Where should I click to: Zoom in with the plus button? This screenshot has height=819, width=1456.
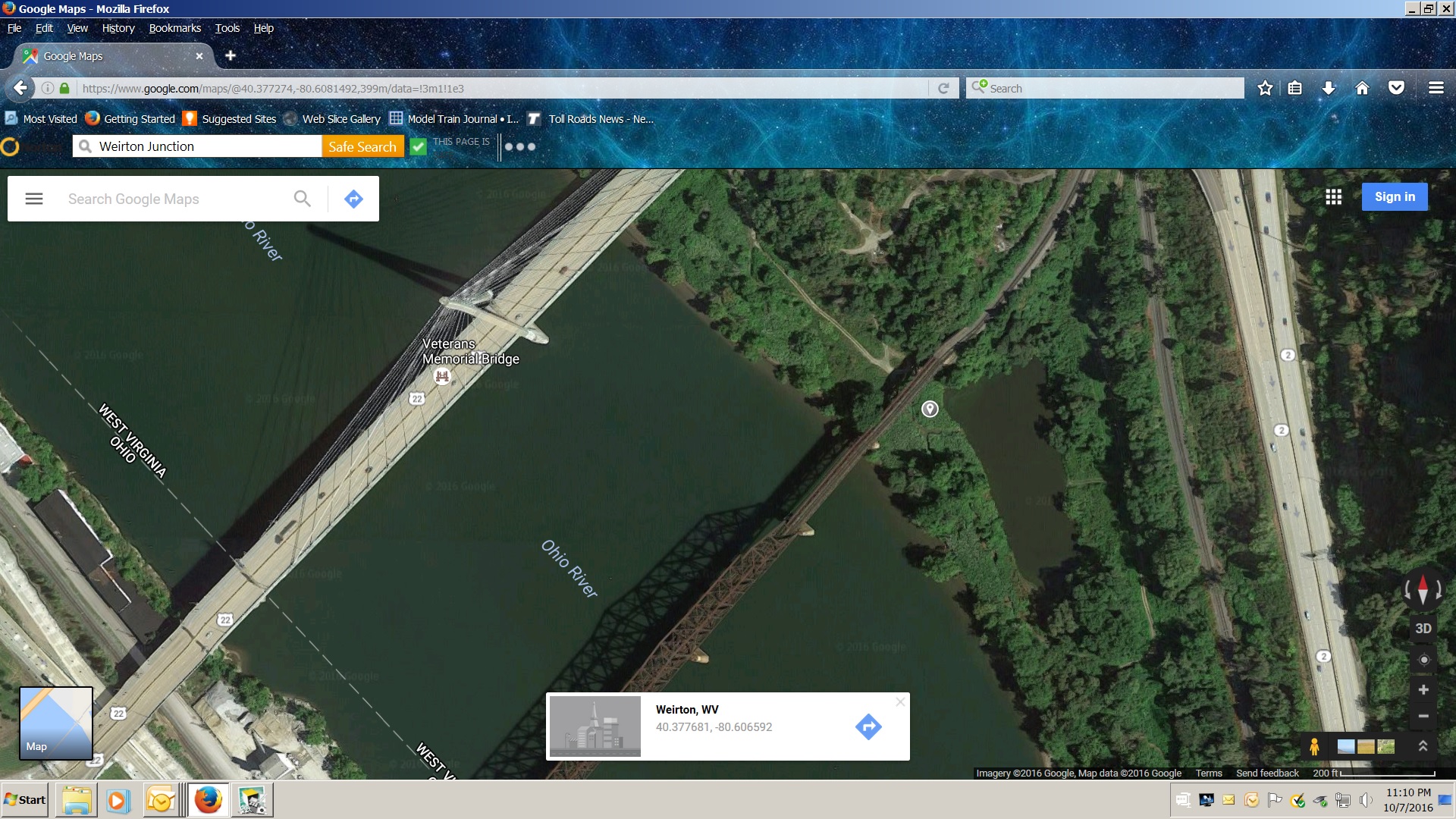(1423, 690)
